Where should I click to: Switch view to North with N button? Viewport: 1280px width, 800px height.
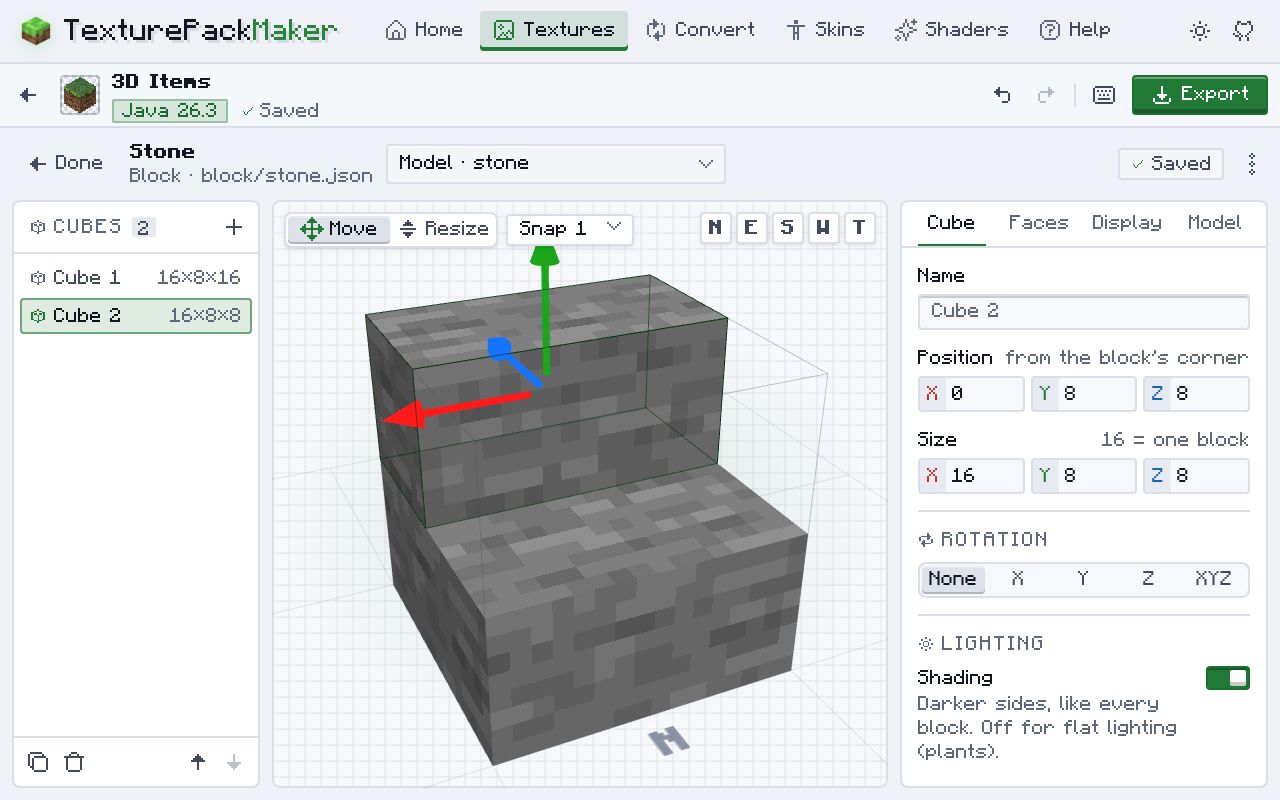point(715,228)
